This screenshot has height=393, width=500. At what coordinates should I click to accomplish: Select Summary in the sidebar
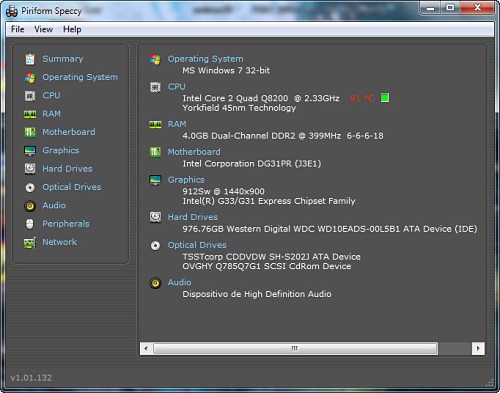tap(63, 59)
